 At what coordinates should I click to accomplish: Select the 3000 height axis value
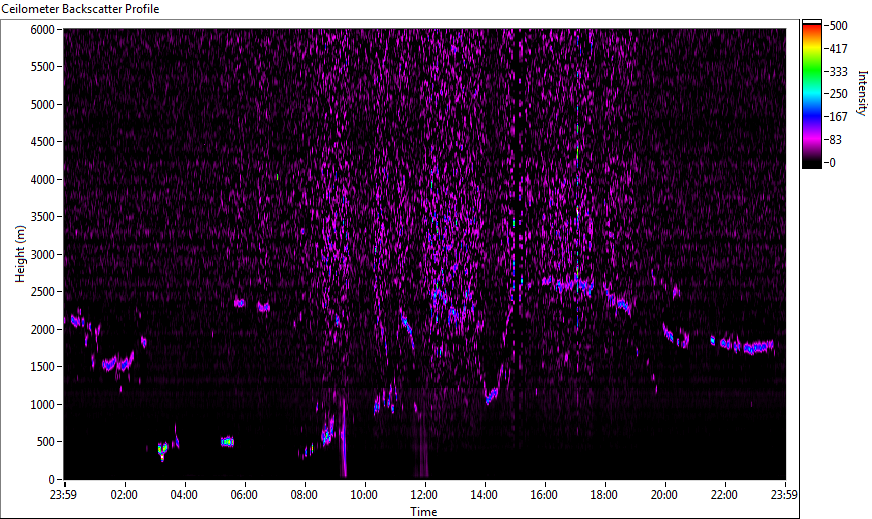pyautogui.click(x=42, y=255)
